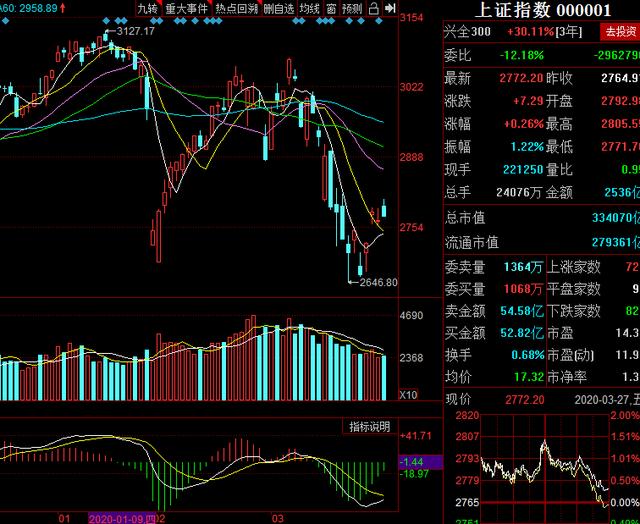
Task: Click the 兴全300 fund promotion label
Action: pos(467,31)
